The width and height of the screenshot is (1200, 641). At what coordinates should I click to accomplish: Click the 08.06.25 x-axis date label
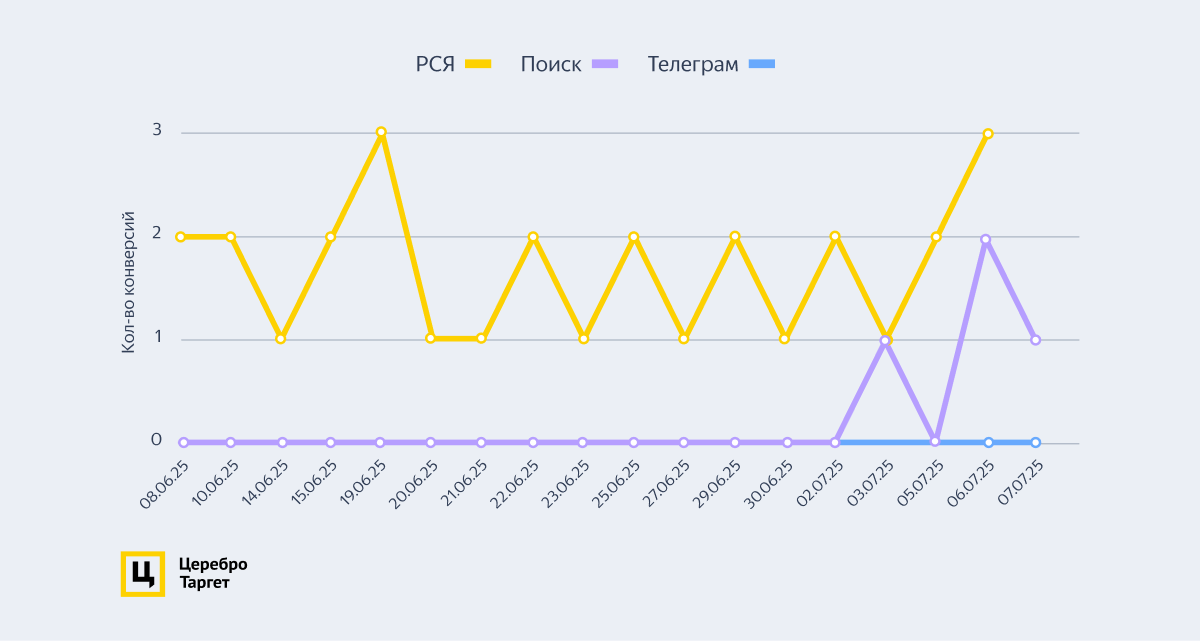coord(167,484)
